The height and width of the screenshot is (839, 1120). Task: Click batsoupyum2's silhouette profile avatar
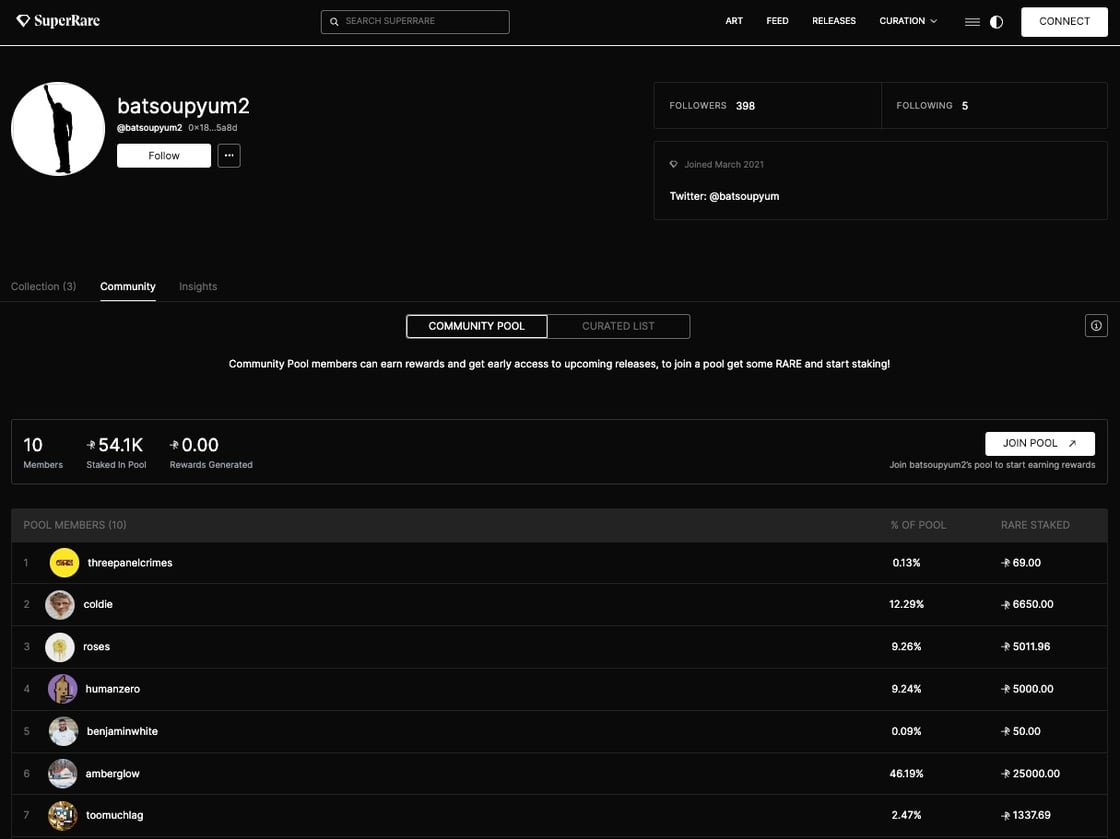coord(58,129)
